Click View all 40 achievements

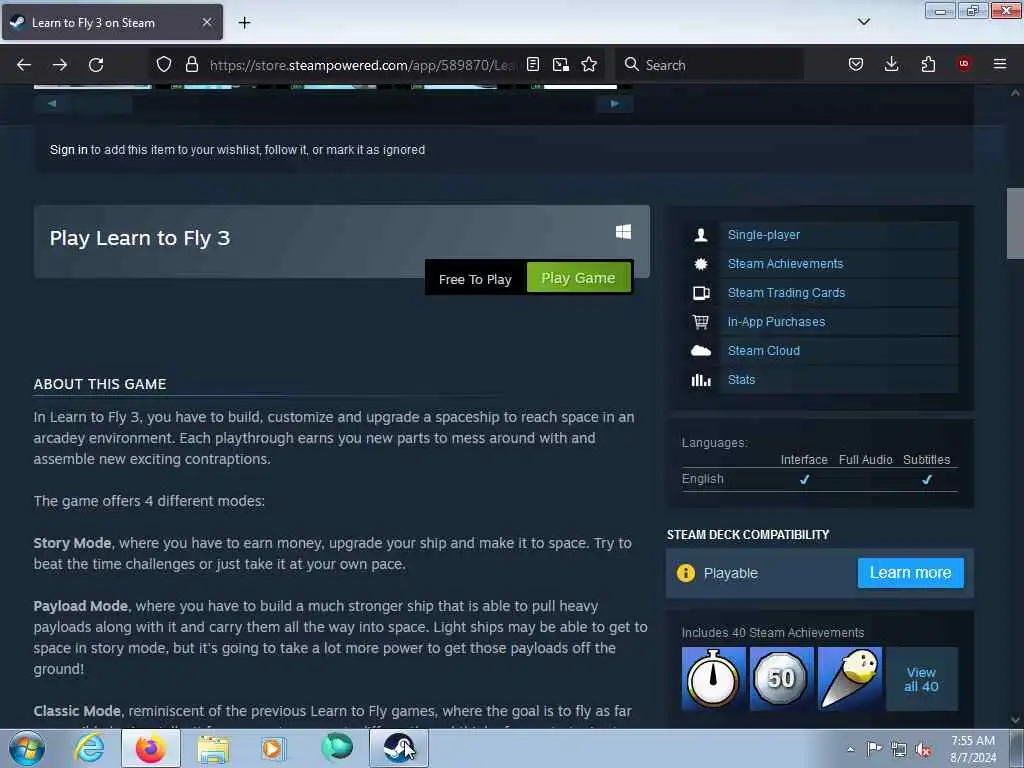921,679
